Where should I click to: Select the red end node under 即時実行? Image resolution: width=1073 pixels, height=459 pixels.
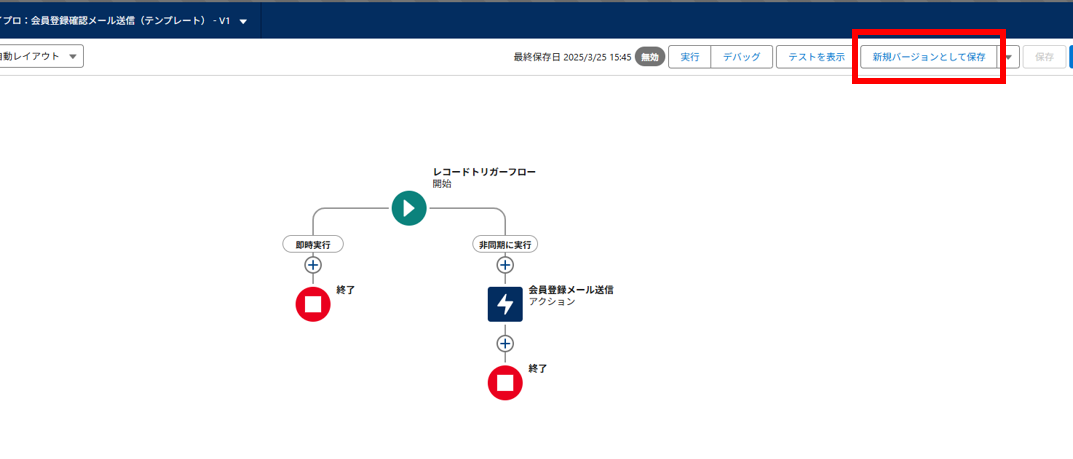(x=313, y=304)
